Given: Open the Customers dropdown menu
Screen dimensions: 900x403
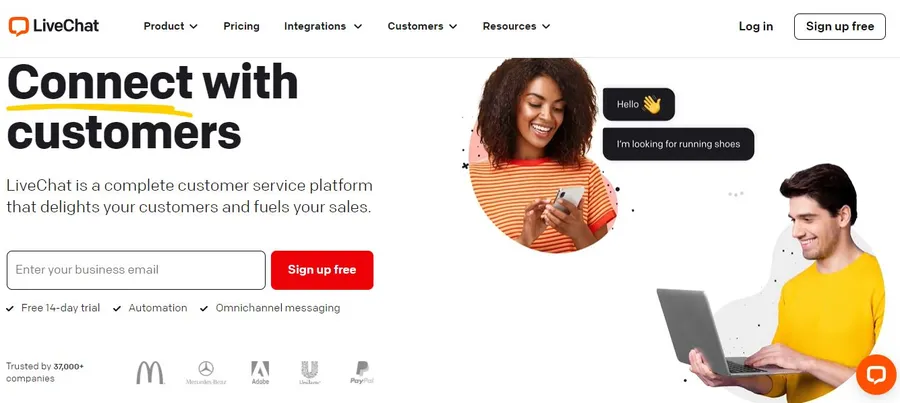Looking at the screenshot, I should click(422, 26).
